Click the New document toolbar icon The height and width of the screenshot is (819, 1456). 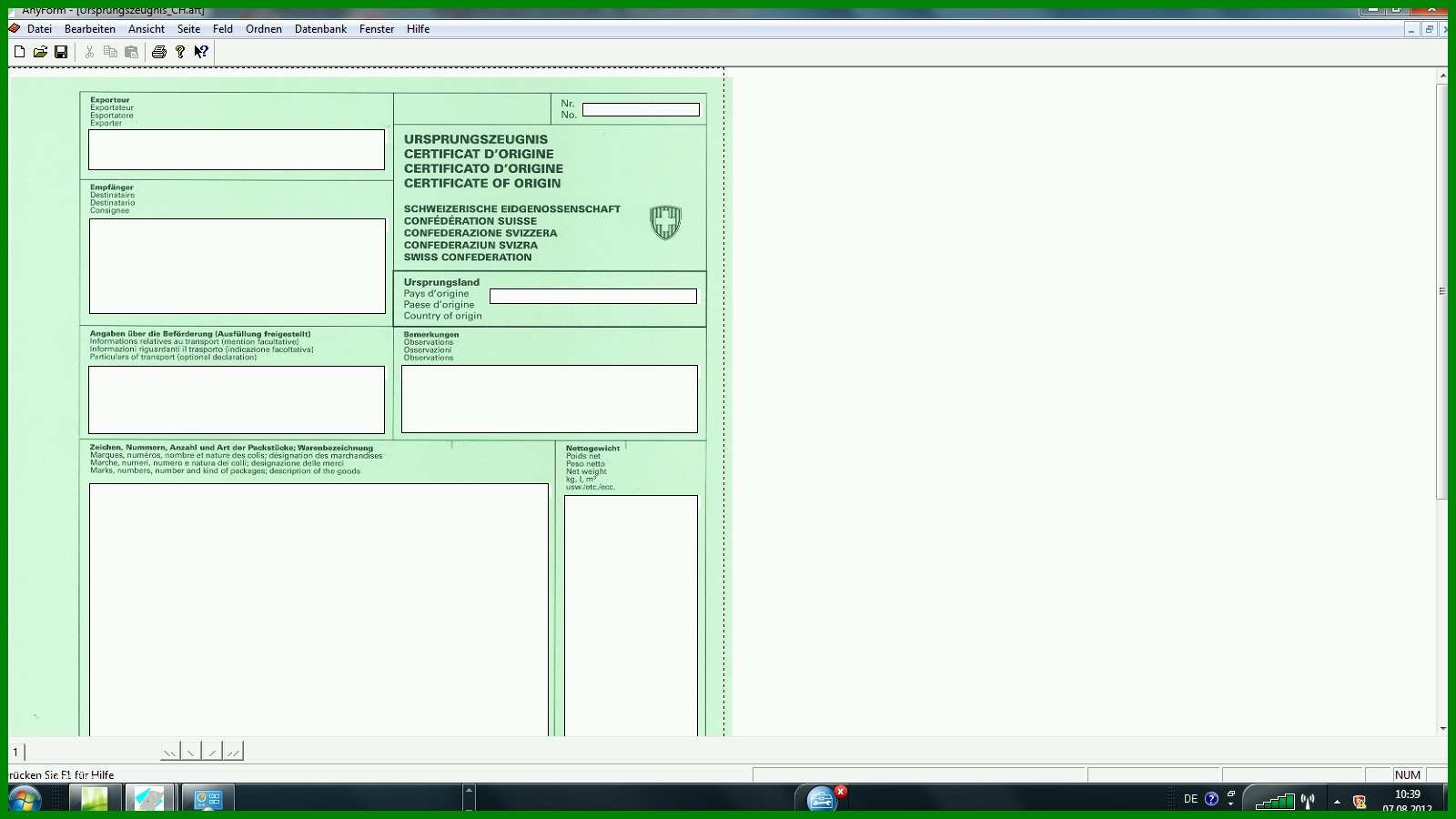[19, 52]
